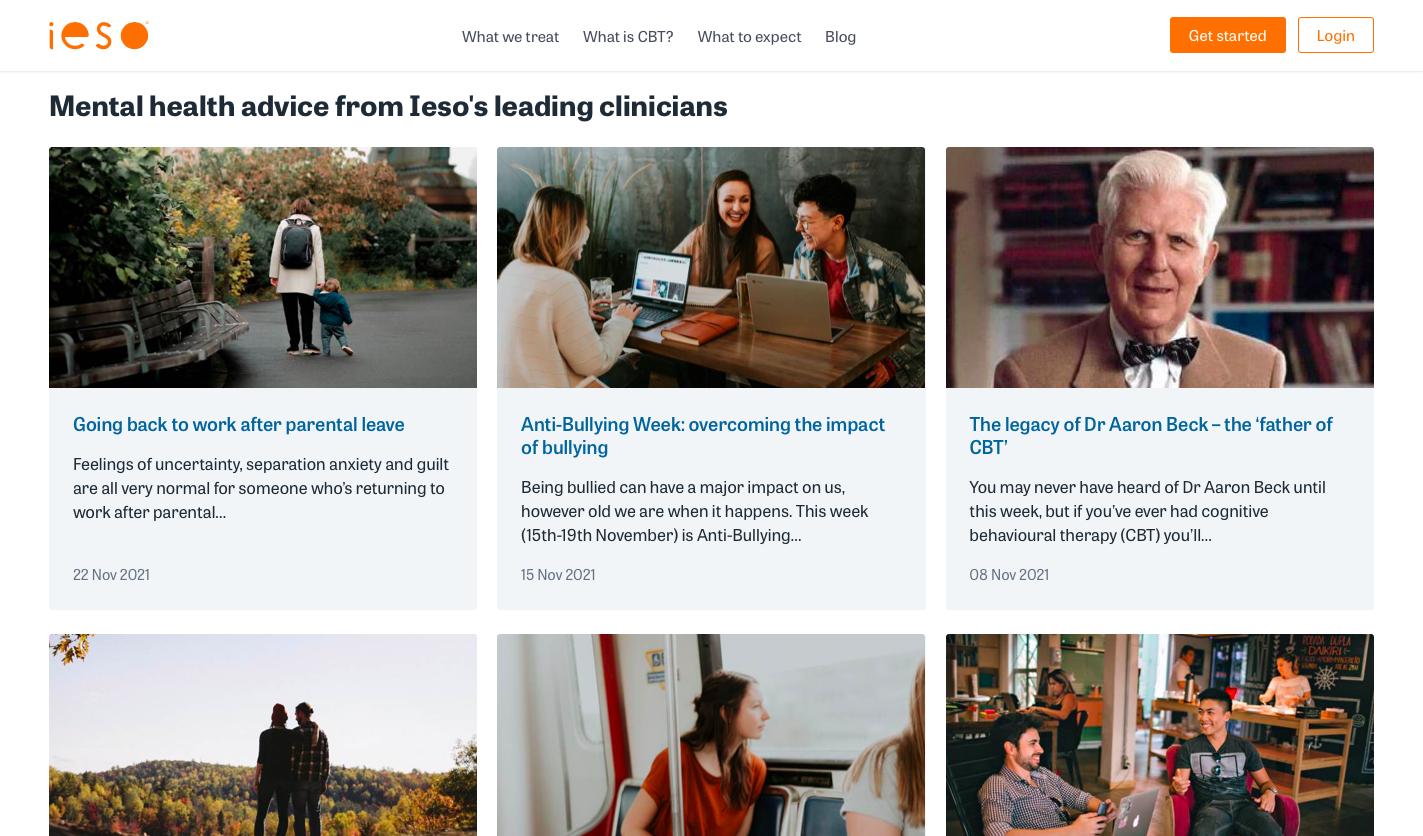The width and height of the screenshot is (1423, 836).
Task: Open the What is CBT? page
Action: click(628, 36)
